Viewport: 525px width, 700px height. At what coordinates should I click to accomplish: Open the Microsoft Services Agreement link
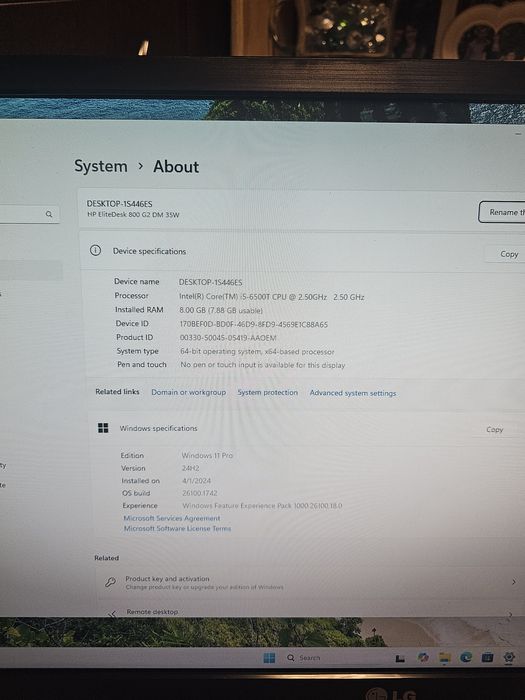pos(172,518)
